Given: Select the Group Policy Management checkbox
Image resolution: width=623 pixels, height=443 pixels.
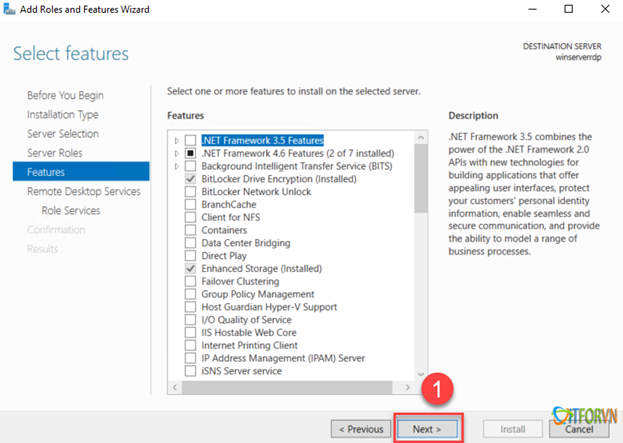Looking at the screenshot, I should 190,295.
